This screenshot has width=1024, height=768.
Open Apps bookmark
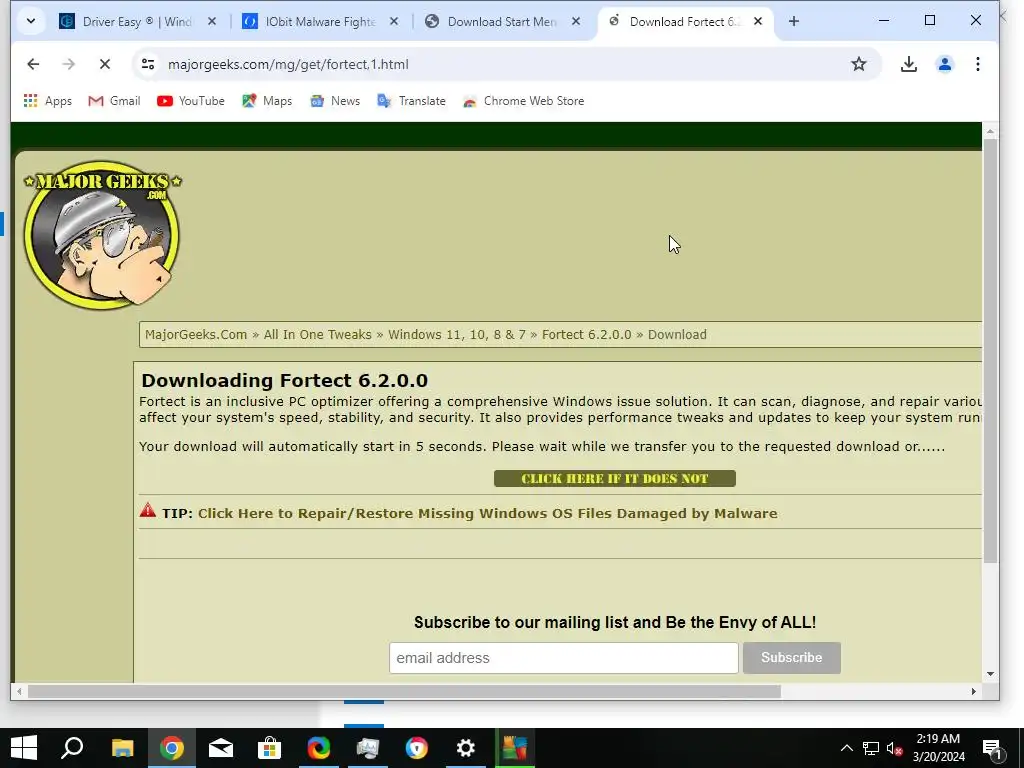click(x=48, y=101)
